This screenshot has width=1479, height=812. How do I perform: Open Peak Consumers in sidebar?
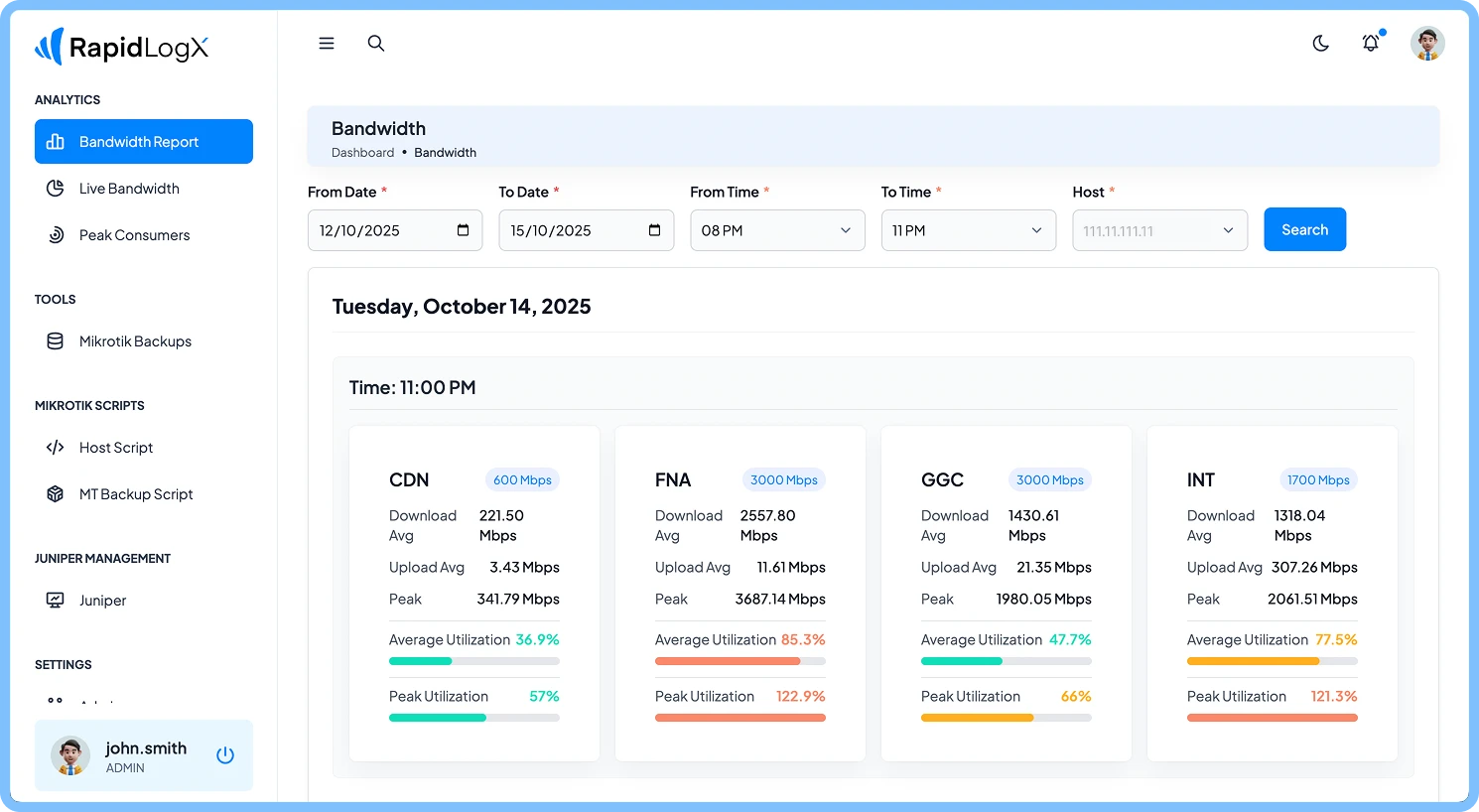tap(134, 235)
